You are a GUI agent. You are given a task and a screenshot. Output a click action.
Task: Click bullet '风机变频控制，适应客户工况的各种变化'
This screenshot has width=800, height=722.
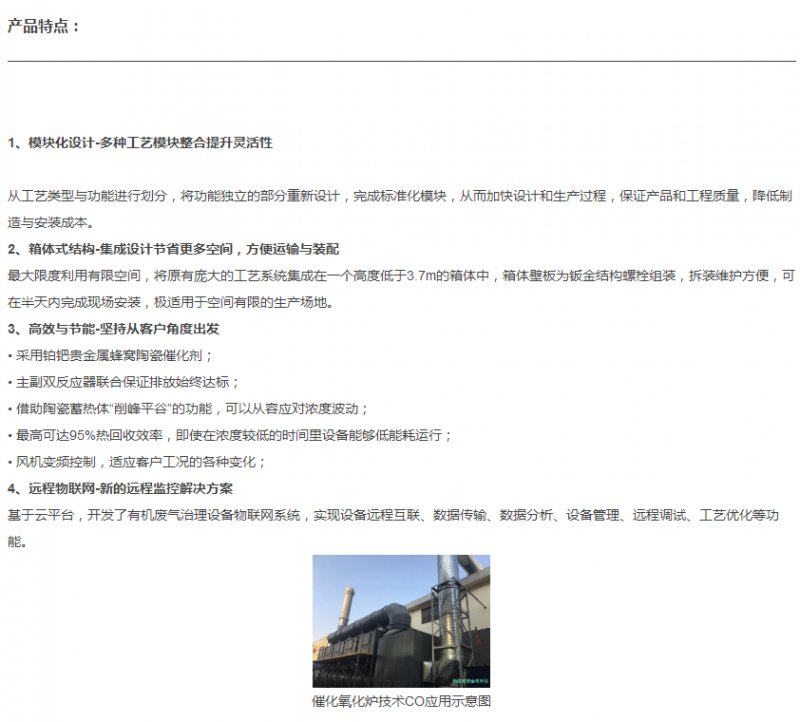click(137, 461)
